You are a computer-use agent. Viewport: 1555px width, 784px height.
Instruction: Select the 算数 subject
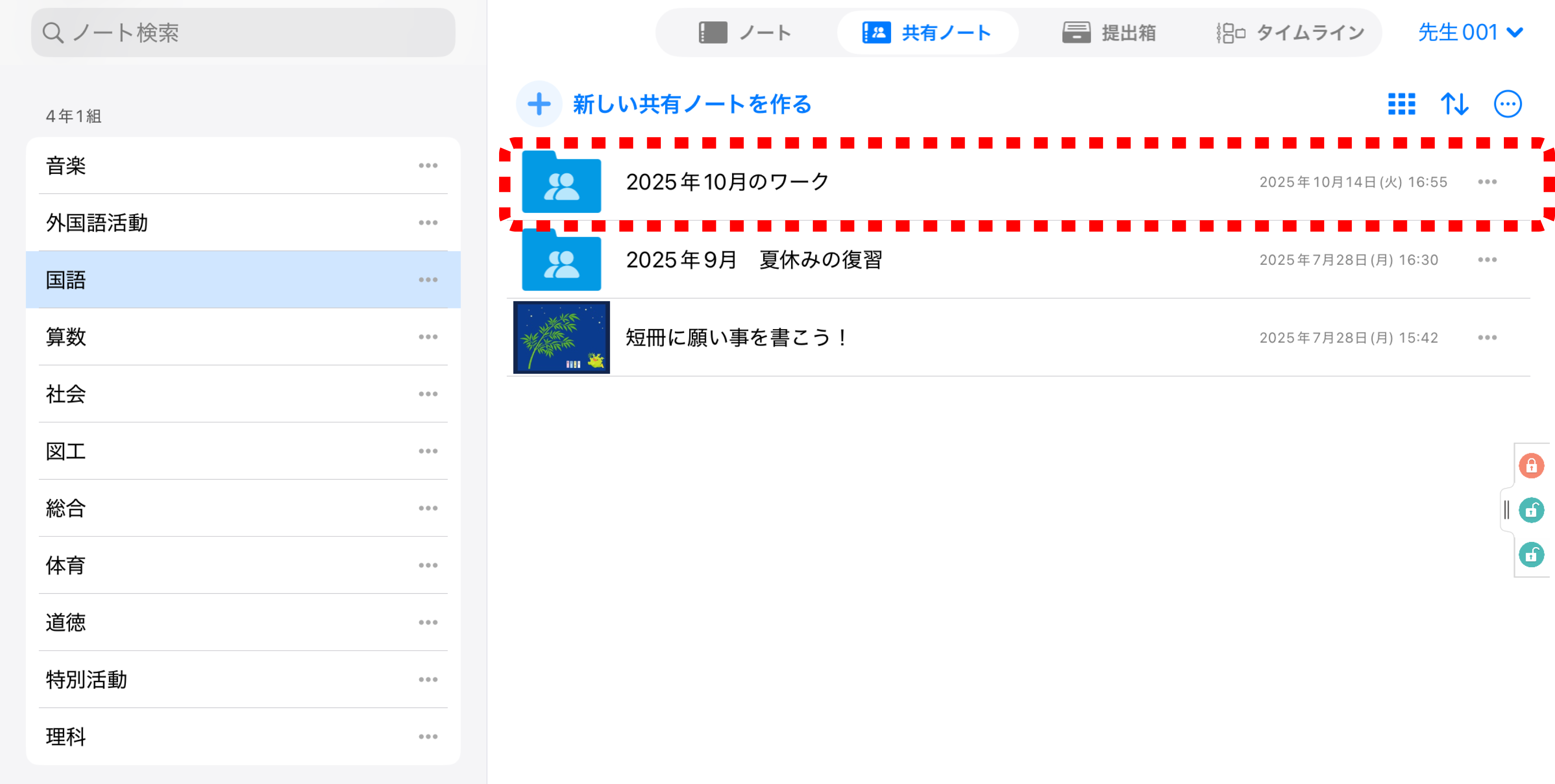pyautogui.click(x=66, y=336)
